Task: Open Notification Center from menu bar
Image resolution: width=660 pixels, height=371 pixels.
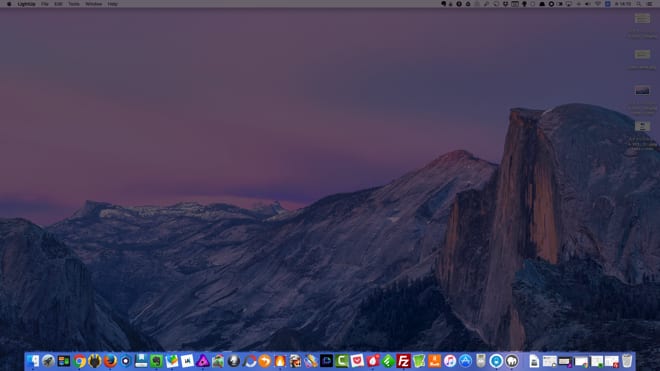Action: [x=649, y=4]
